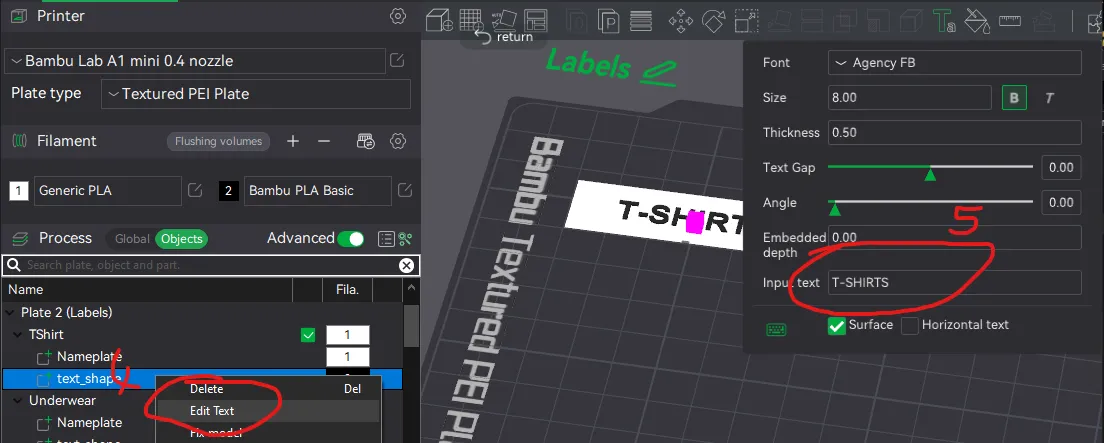The height and width of the screenshot is (443, 1104).
Task: Click filament 1 white color swatch
Action: point(19,190)
